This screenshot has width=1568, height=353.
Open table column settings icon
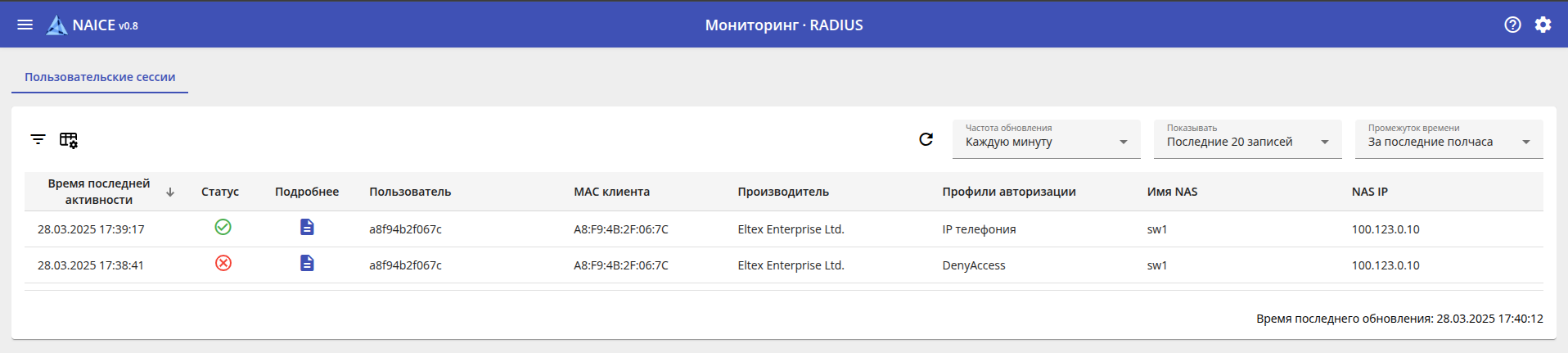(x=69, y=140)
